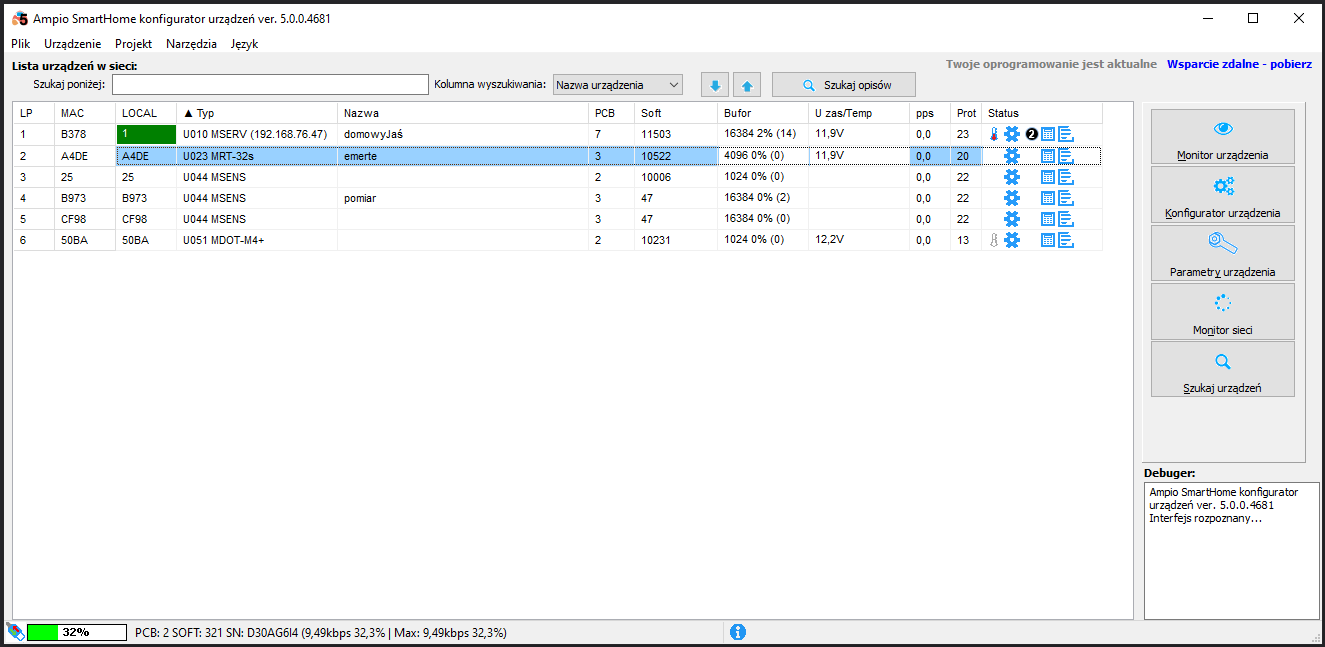Click the Twoje oprogramowanie jest aktualne text
The width and height of the screenshot is (1325, 647).
pyautogui.click(x=1051, y=64)
